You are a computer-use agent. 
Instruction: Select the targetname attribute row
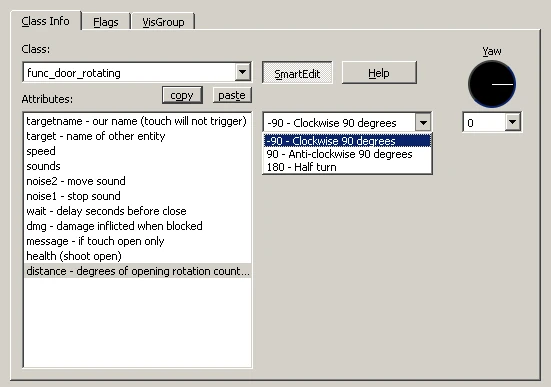pos(137,121)
